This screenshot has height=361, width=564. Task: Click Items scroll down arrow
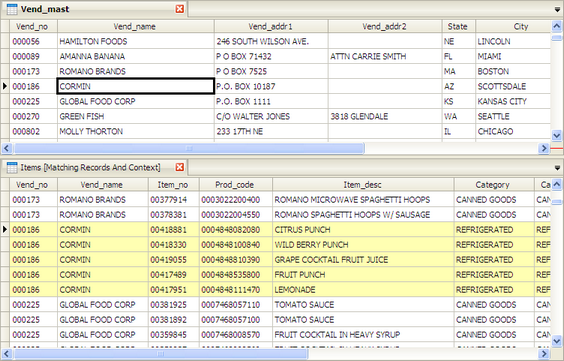557,341
